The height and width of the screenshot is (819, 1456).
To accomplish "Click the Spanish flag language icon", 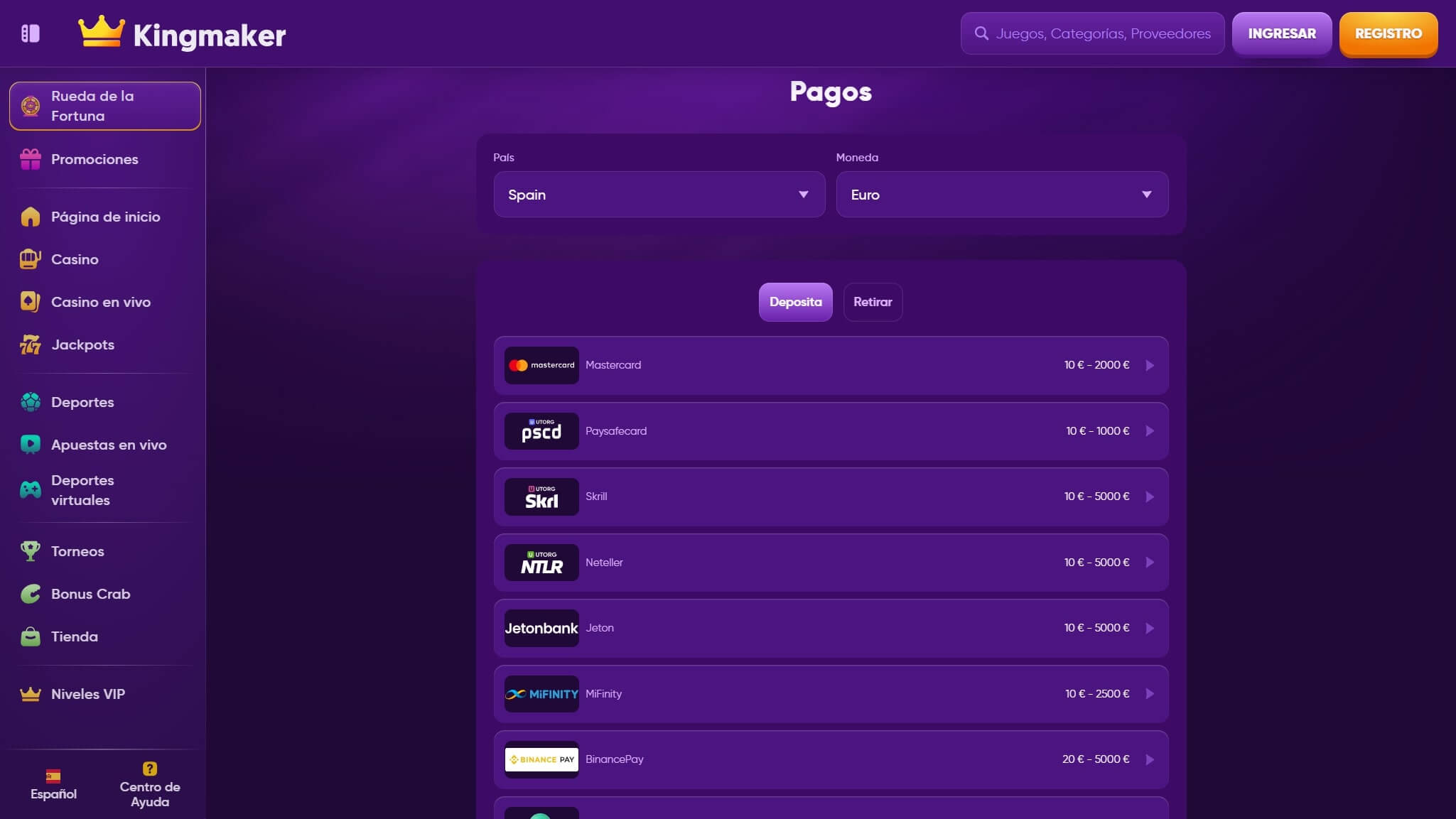I will coord(53,776).
